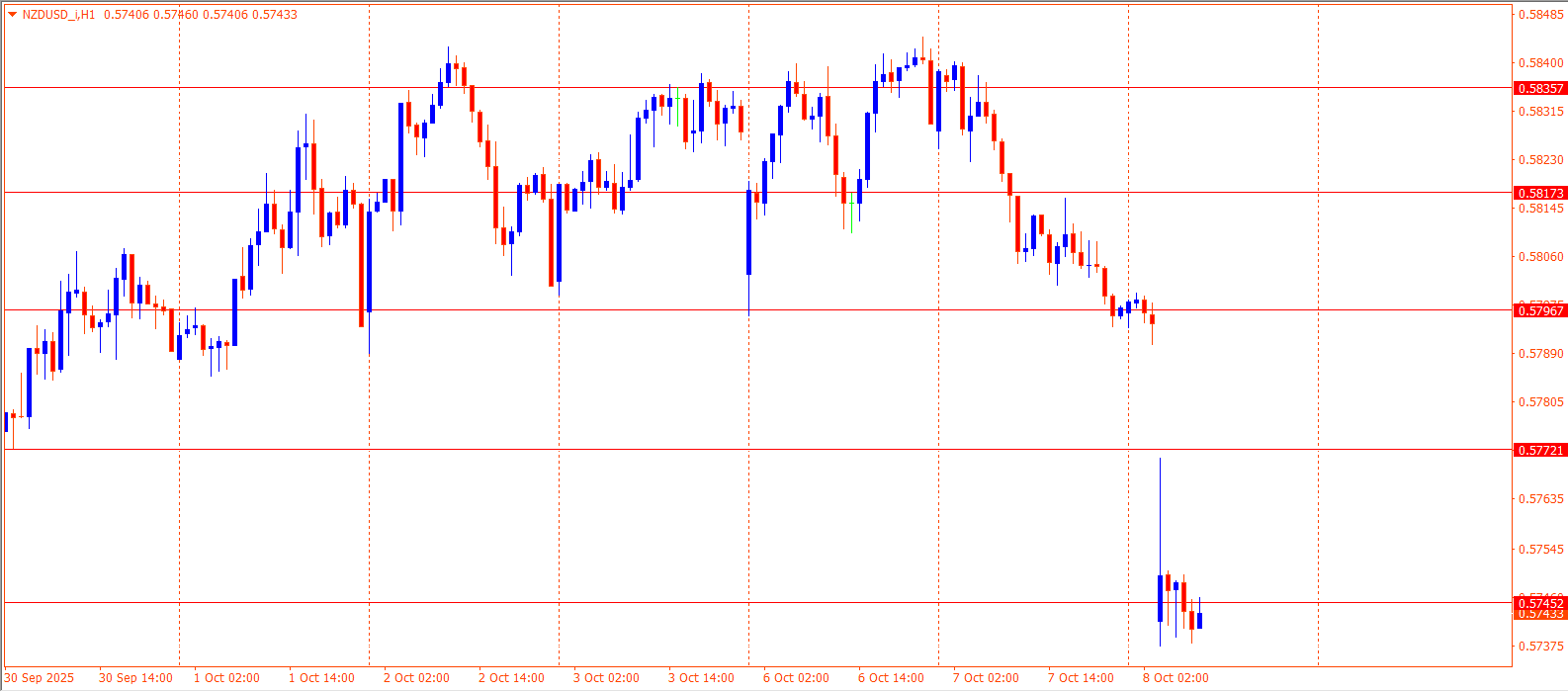Click the latest blue candle at chart's right edge
The width and height of the screenshot is (1568, 692).
(x=1200, y=621)
